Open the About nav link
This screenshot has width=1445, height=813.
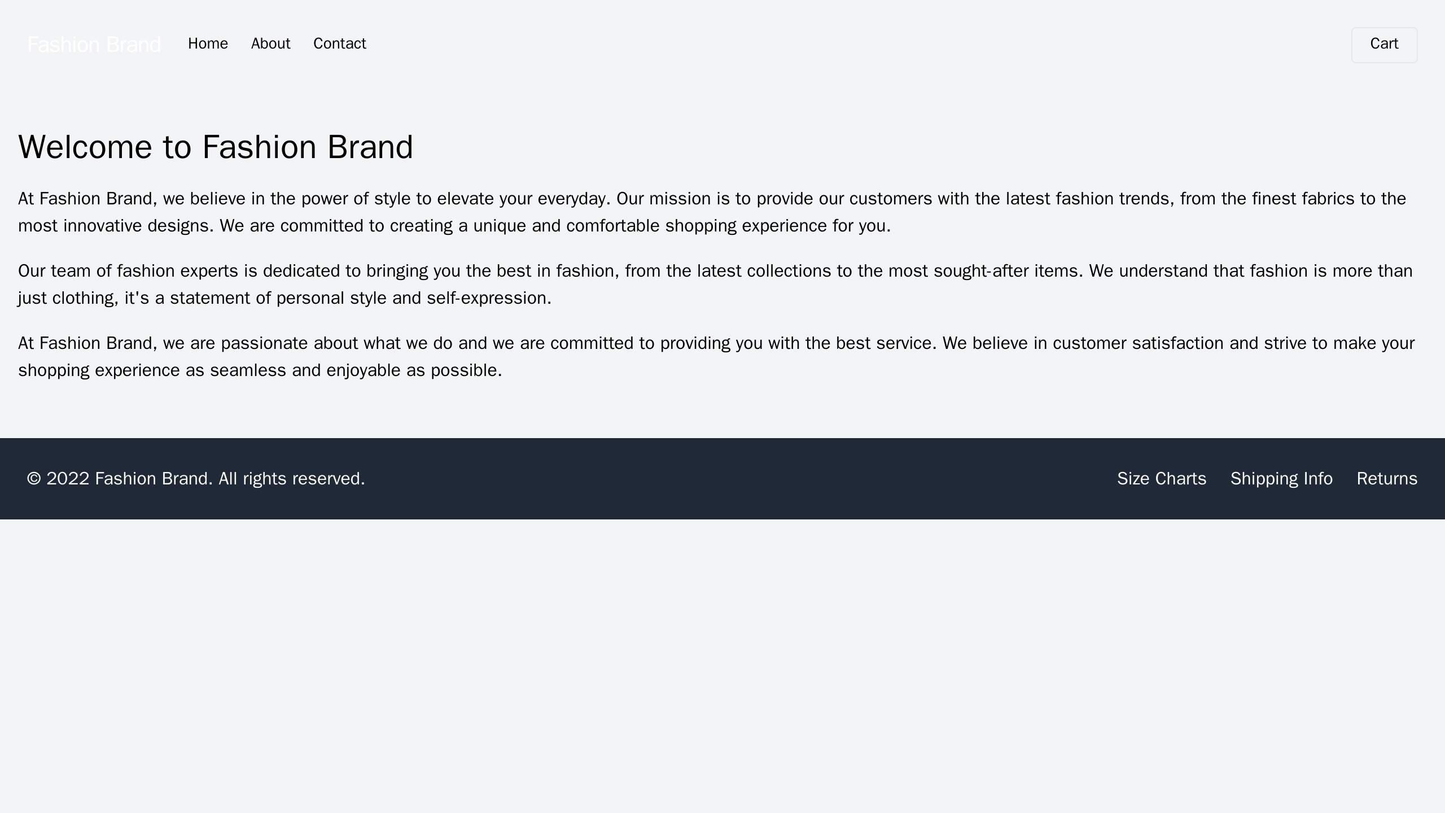270,44
